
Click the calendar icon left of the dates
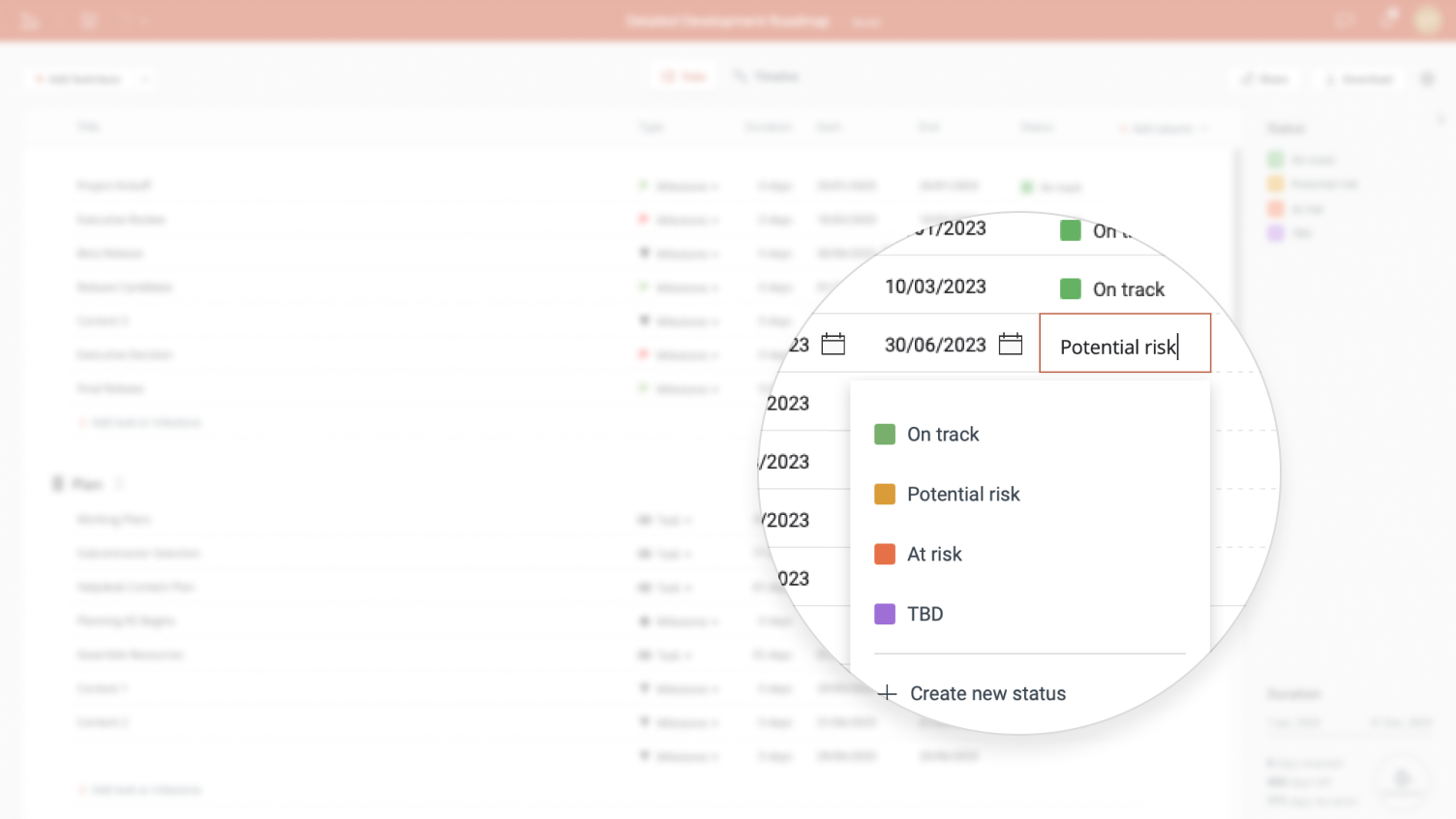(833, 344)
